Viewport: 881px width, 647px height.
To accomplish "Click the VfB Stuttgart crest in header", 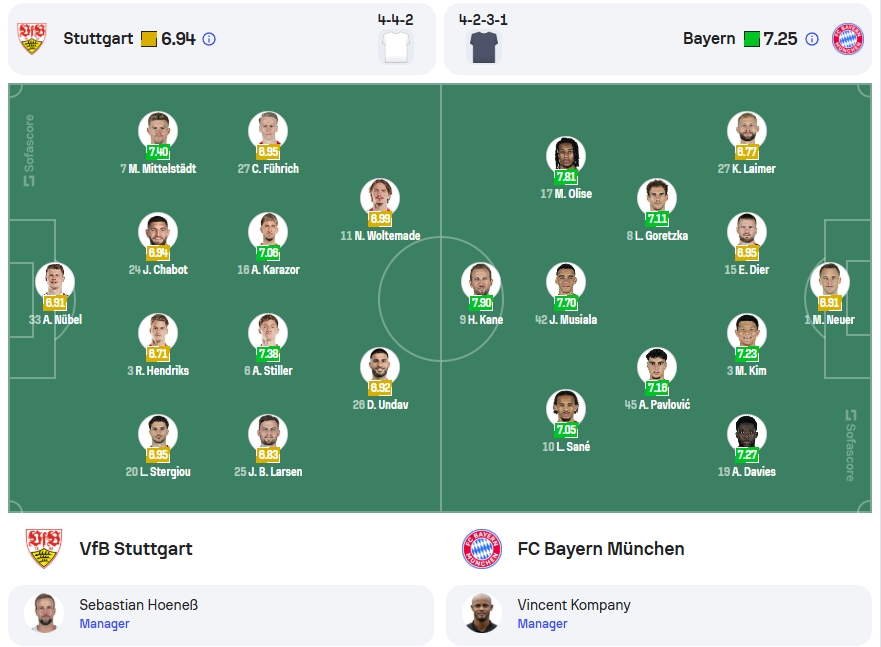I will pos(31,39).
